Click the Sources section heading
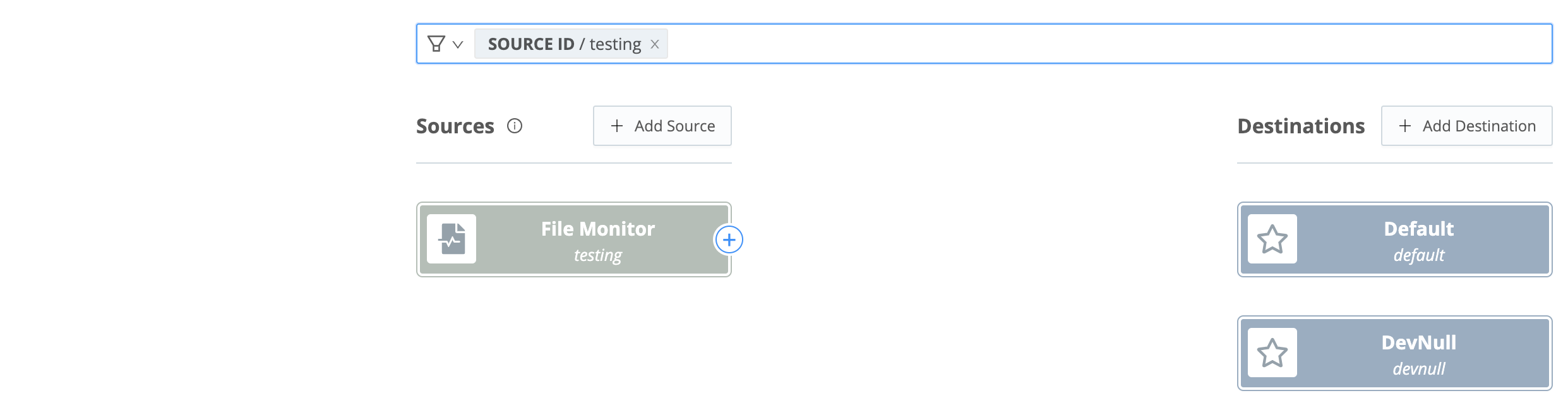The width and height of the screenshot is (1568, 393). pyautogui.click(x=455, y=126)
